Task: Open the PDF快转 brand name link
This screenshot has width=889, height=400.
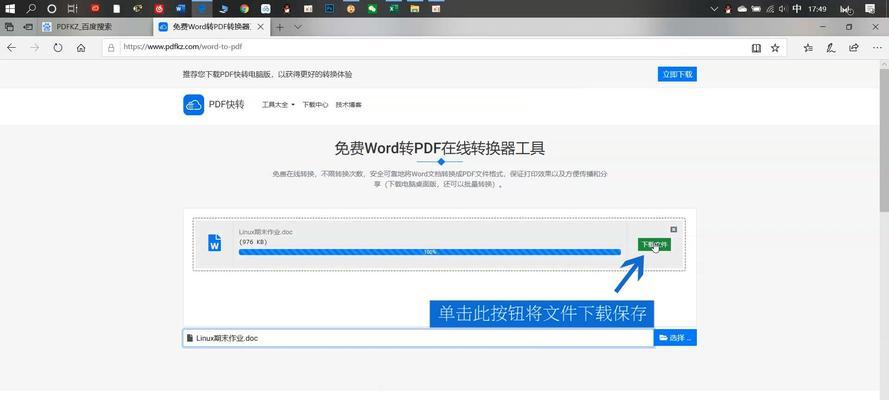Action: (x=226, y=105)
